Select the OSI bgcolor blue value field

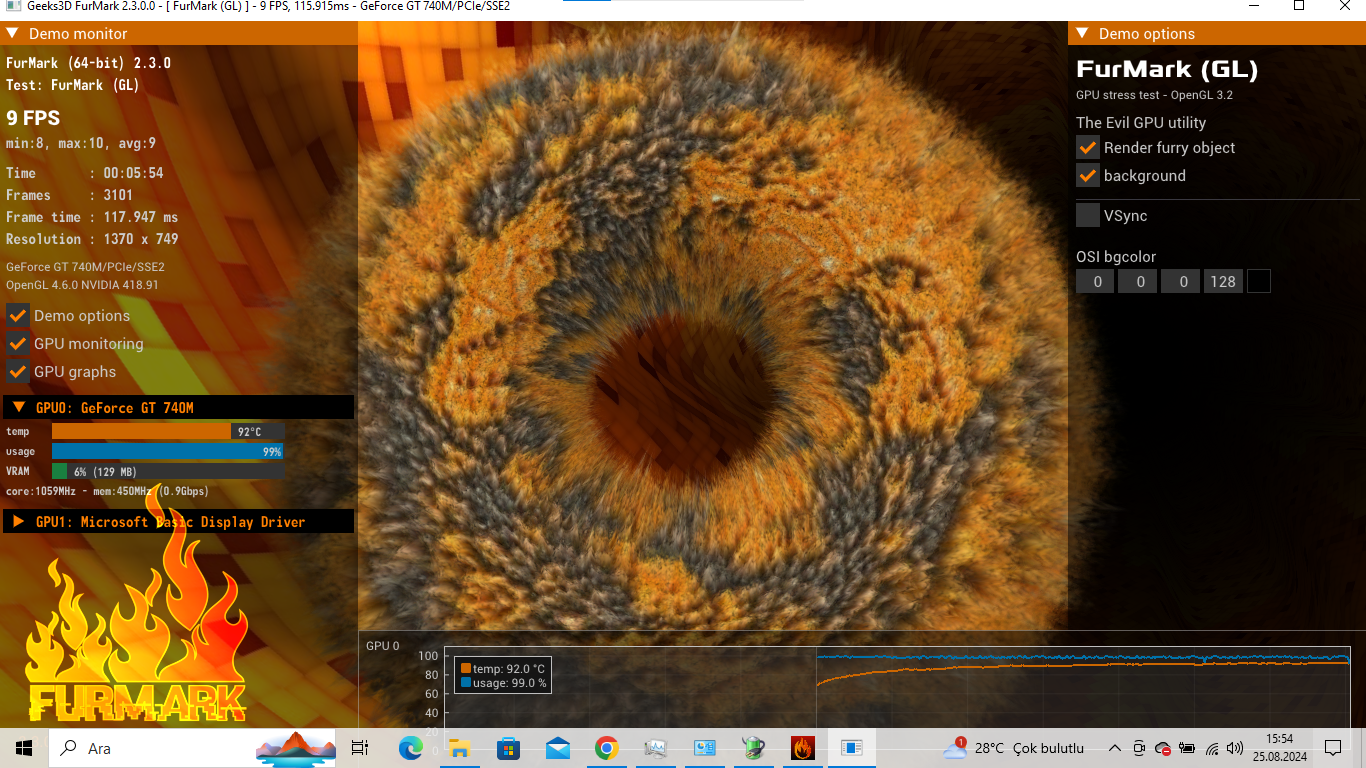[1182, 281]
